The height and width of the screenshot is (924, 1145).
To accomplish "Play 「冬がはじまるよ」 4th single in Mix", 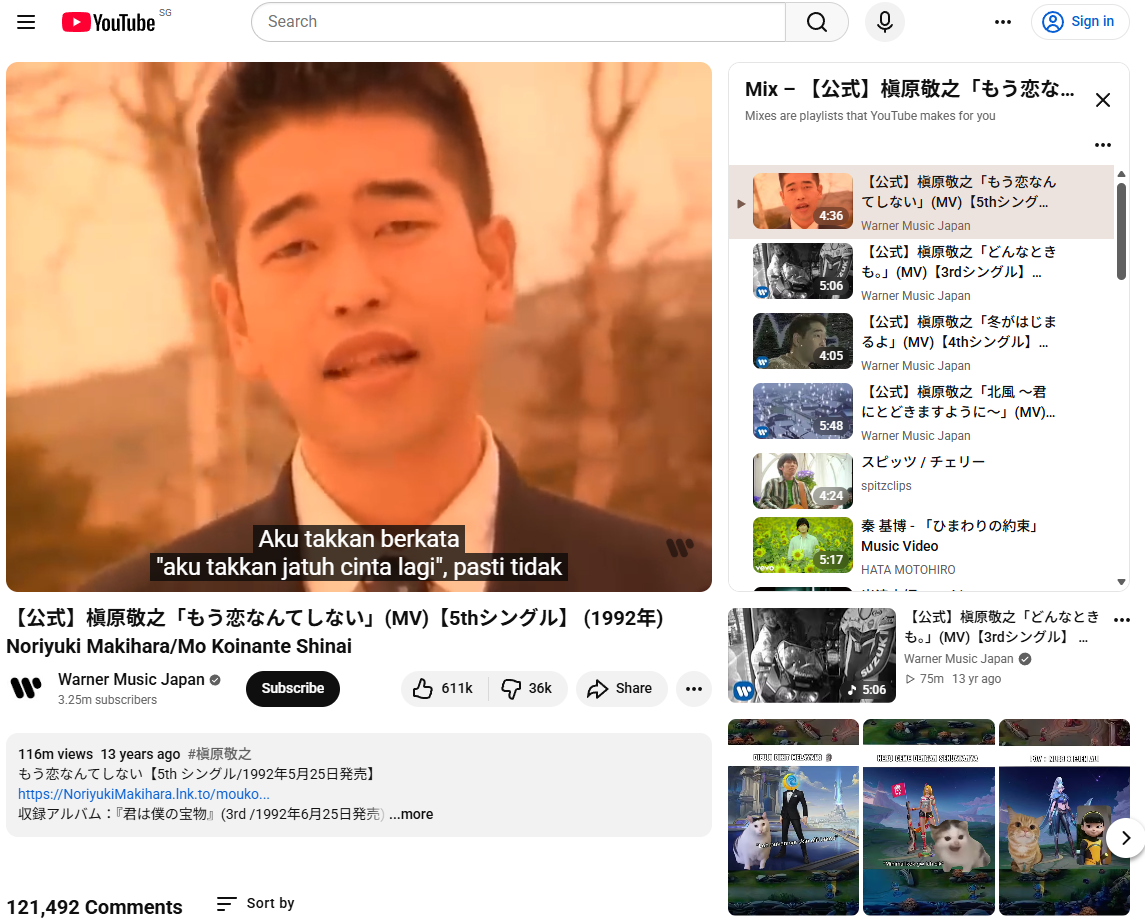I will [x=922, y=343].
